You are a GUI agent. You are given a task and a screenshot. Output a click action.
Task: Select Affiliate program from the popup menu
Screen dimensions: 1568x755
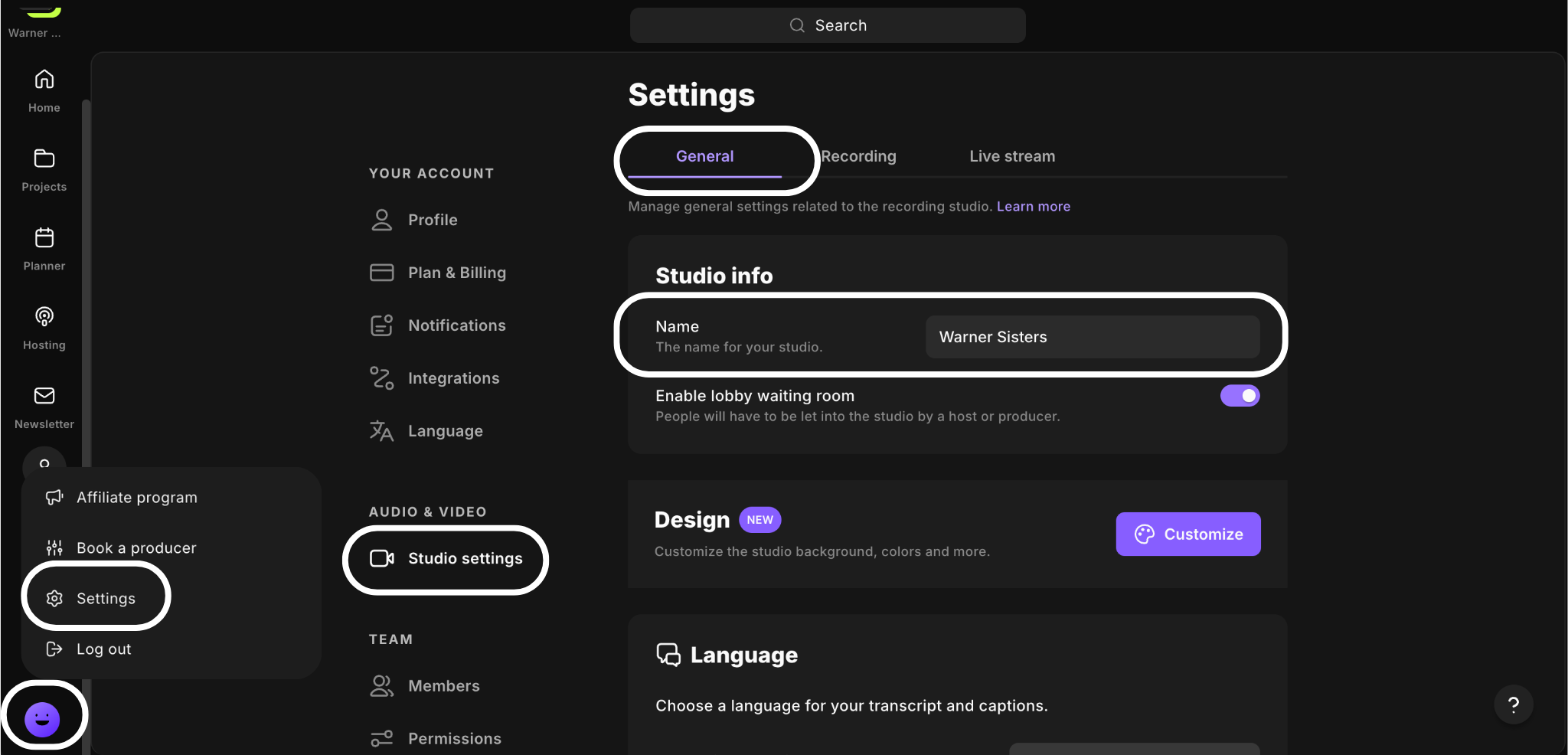tap(136, 498)
